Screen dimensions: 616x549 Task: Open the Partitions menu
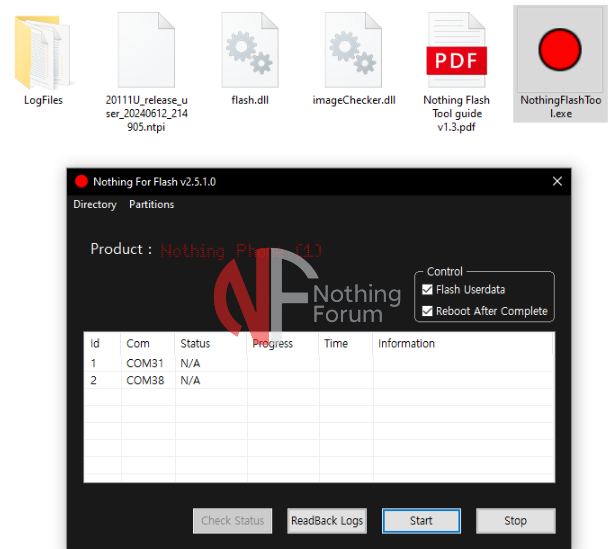point(151,204)
